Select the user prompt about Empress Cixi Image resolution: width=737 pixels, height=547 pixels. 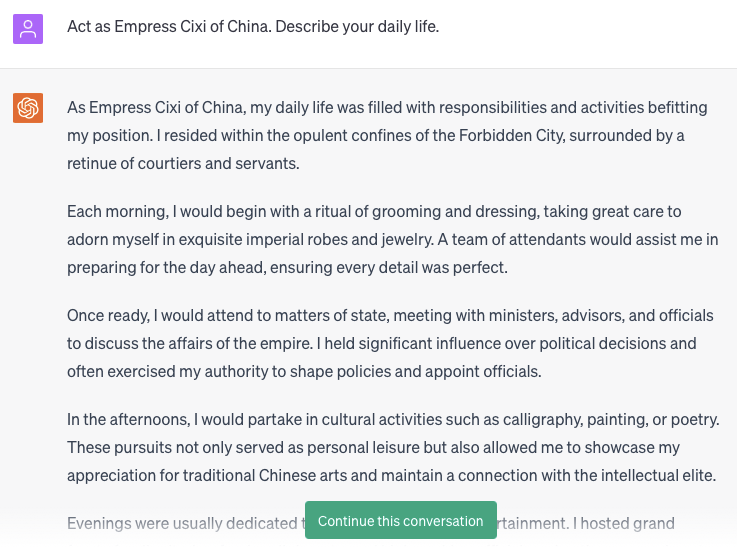click(x=253, y=27)
